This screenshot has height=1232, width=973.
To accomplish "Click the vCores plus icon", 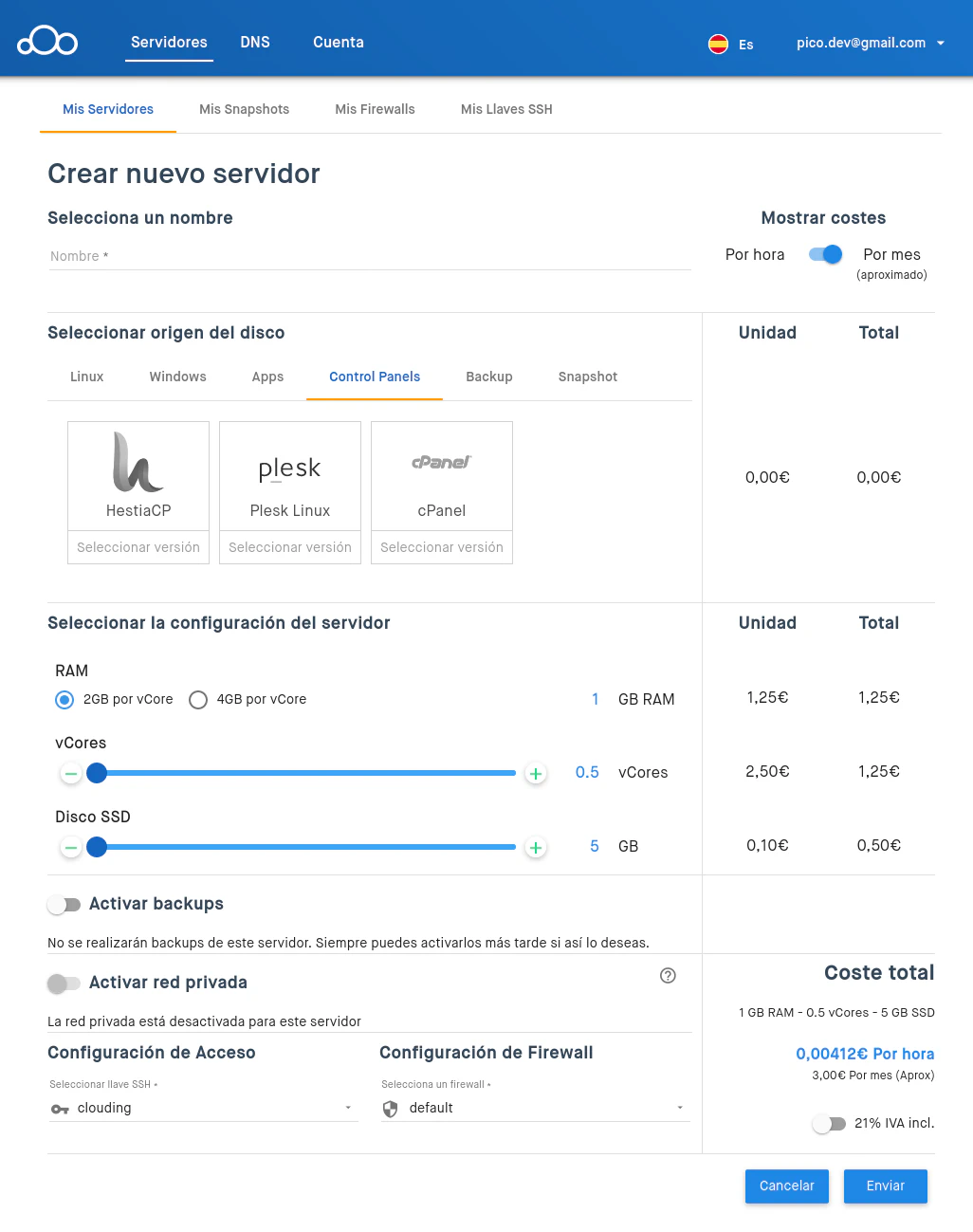I will [x=536, y=774].
